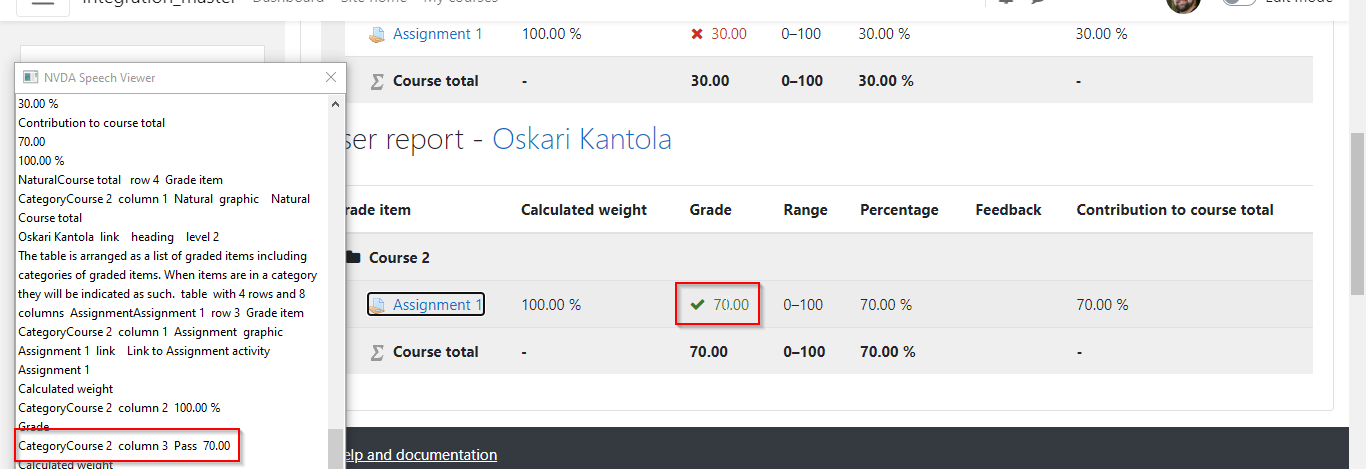Viewport: 1366px width, 469px height.
Task: Open Oskari Kantola profile link in heading
Action: pos(582,139)
